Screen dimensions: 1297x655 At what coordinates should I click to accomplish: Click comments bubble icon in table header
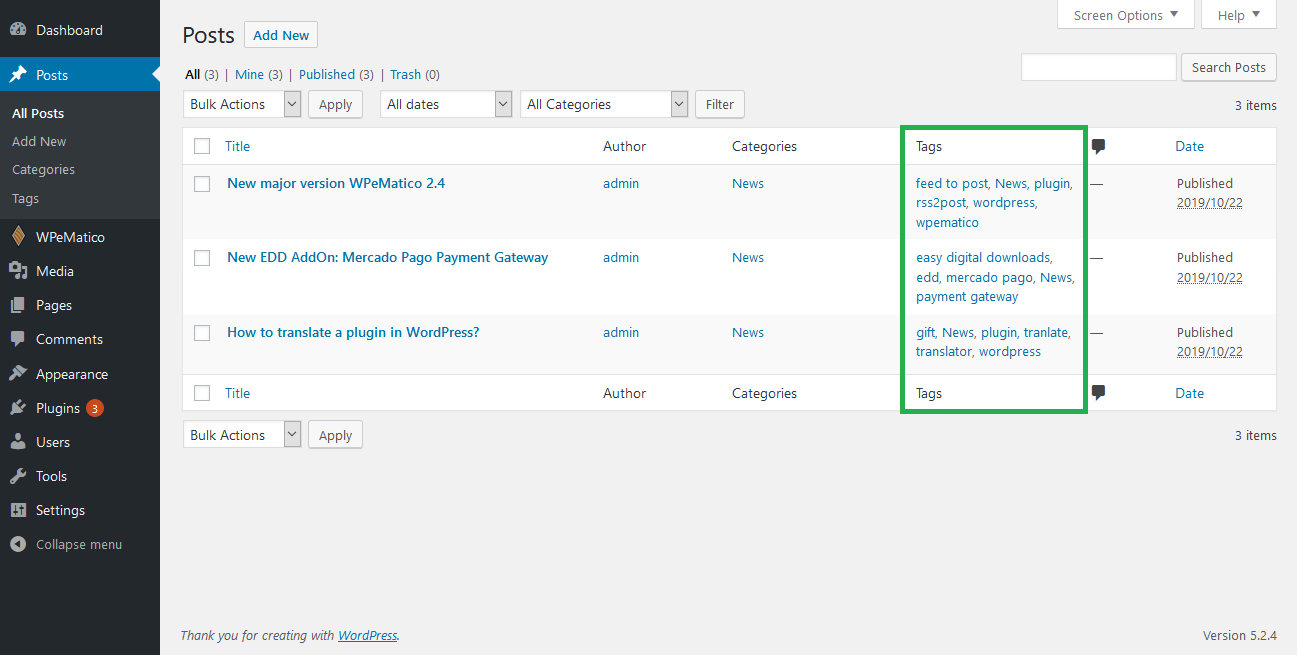click(x=1099, y=147)
